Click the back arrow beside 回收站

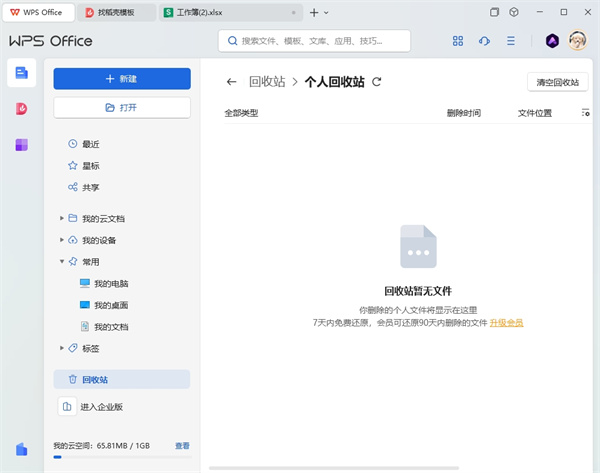pos(232,82)
